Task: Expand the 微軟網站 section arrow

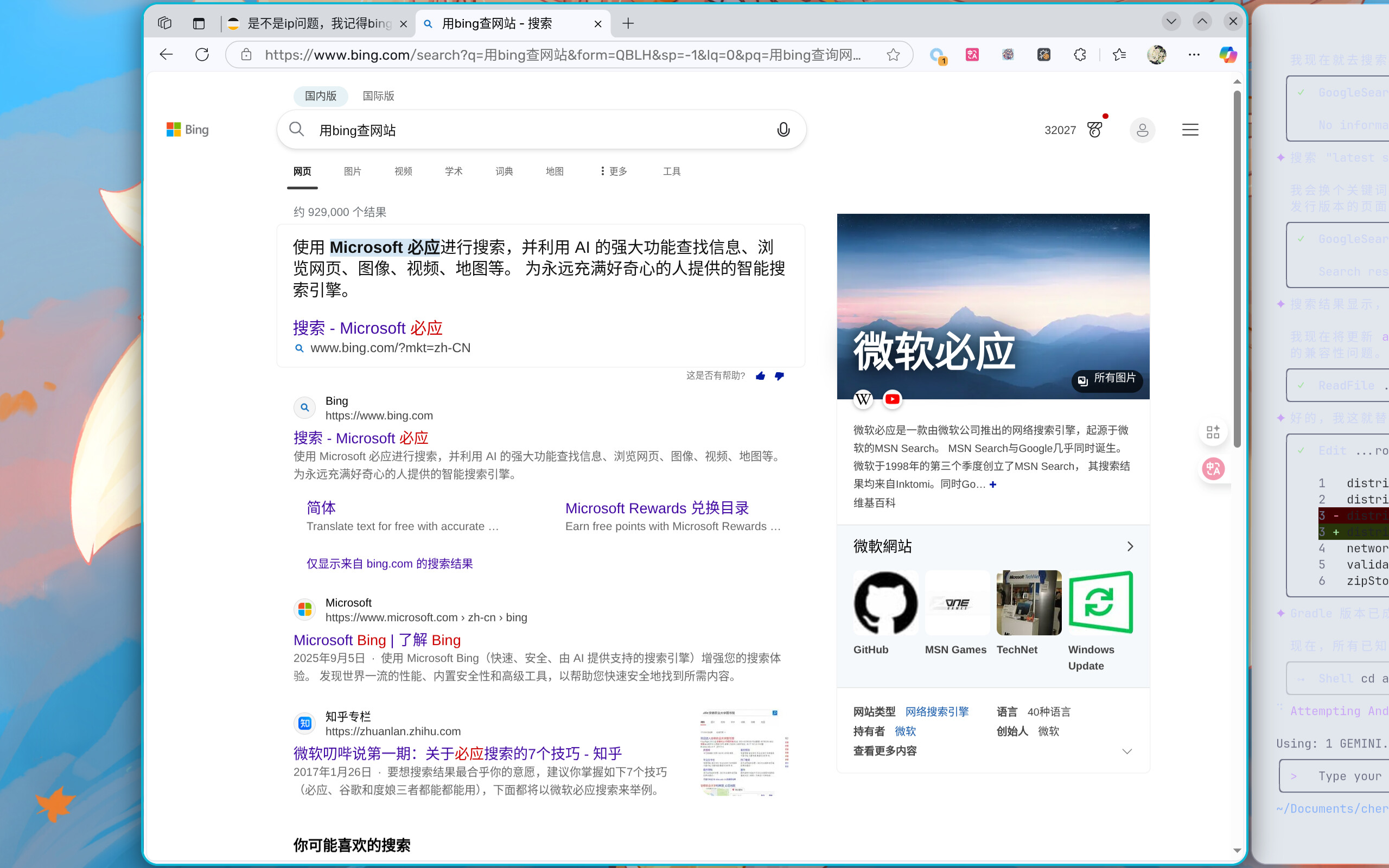Action: coord(1130,546)
